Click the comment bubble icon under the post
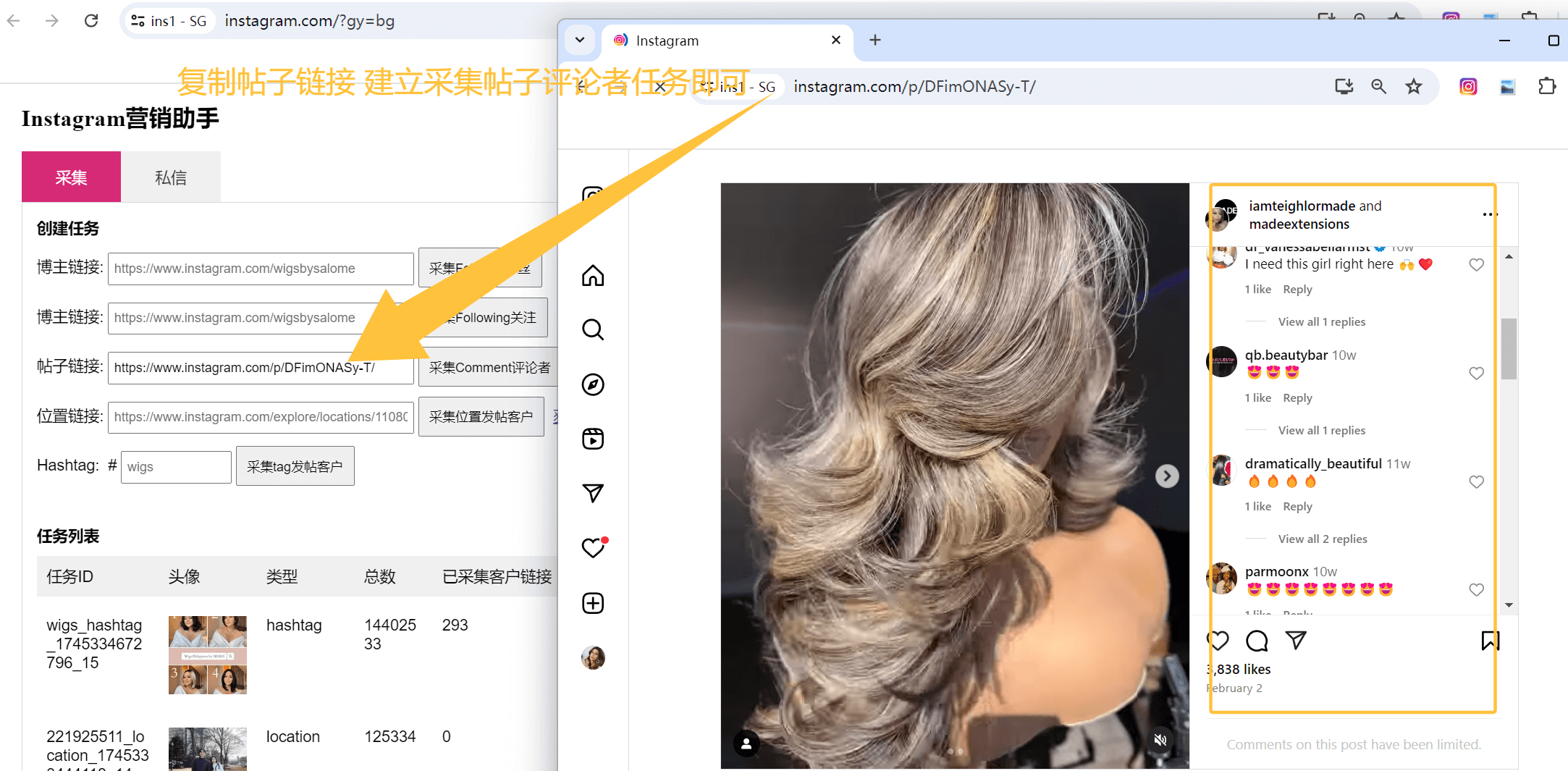The height and width of the screenshot is (771, 1568). (1257, 641)
